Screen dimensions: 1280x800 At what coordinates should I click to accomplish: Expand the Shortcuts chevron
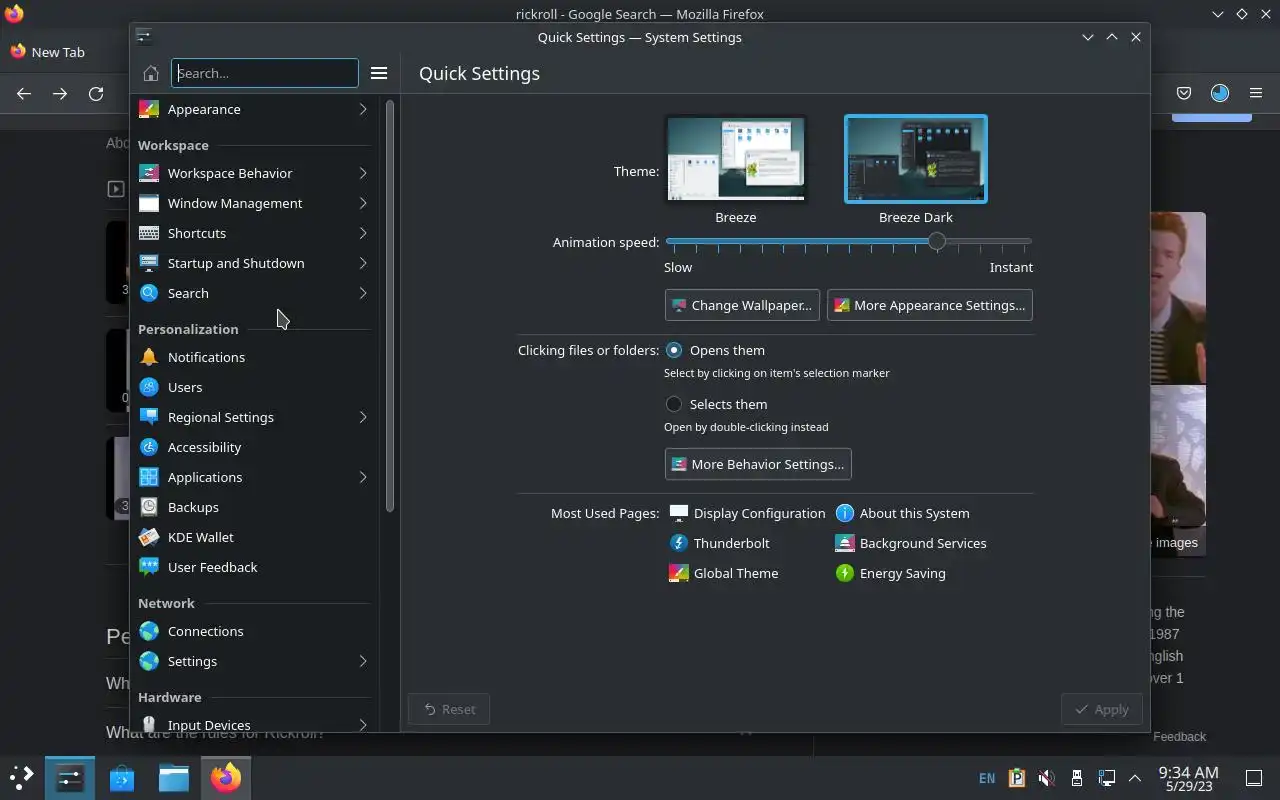point(363,233)
